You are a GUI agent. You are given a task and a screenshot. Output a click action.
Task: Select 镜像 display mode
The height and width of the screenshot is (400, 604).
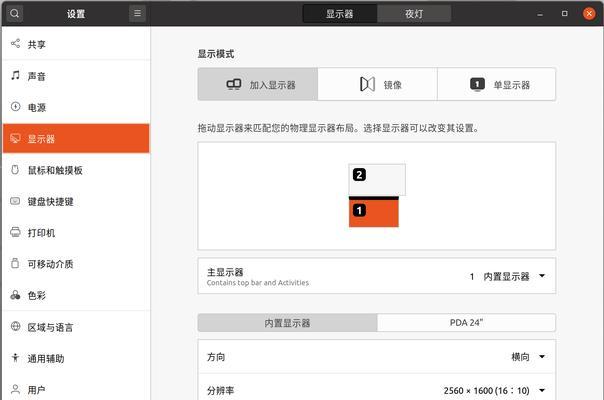(378, 84)
